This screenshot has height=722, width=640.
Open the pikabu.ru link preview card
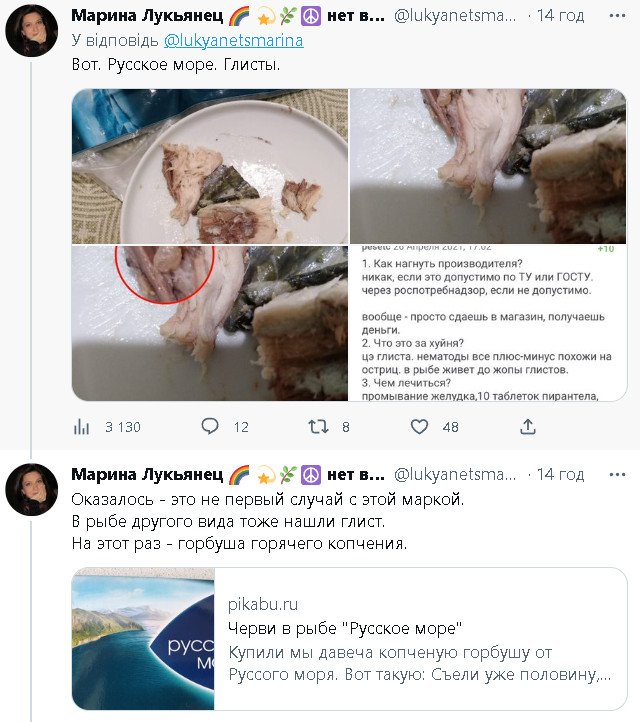[420, 638]
